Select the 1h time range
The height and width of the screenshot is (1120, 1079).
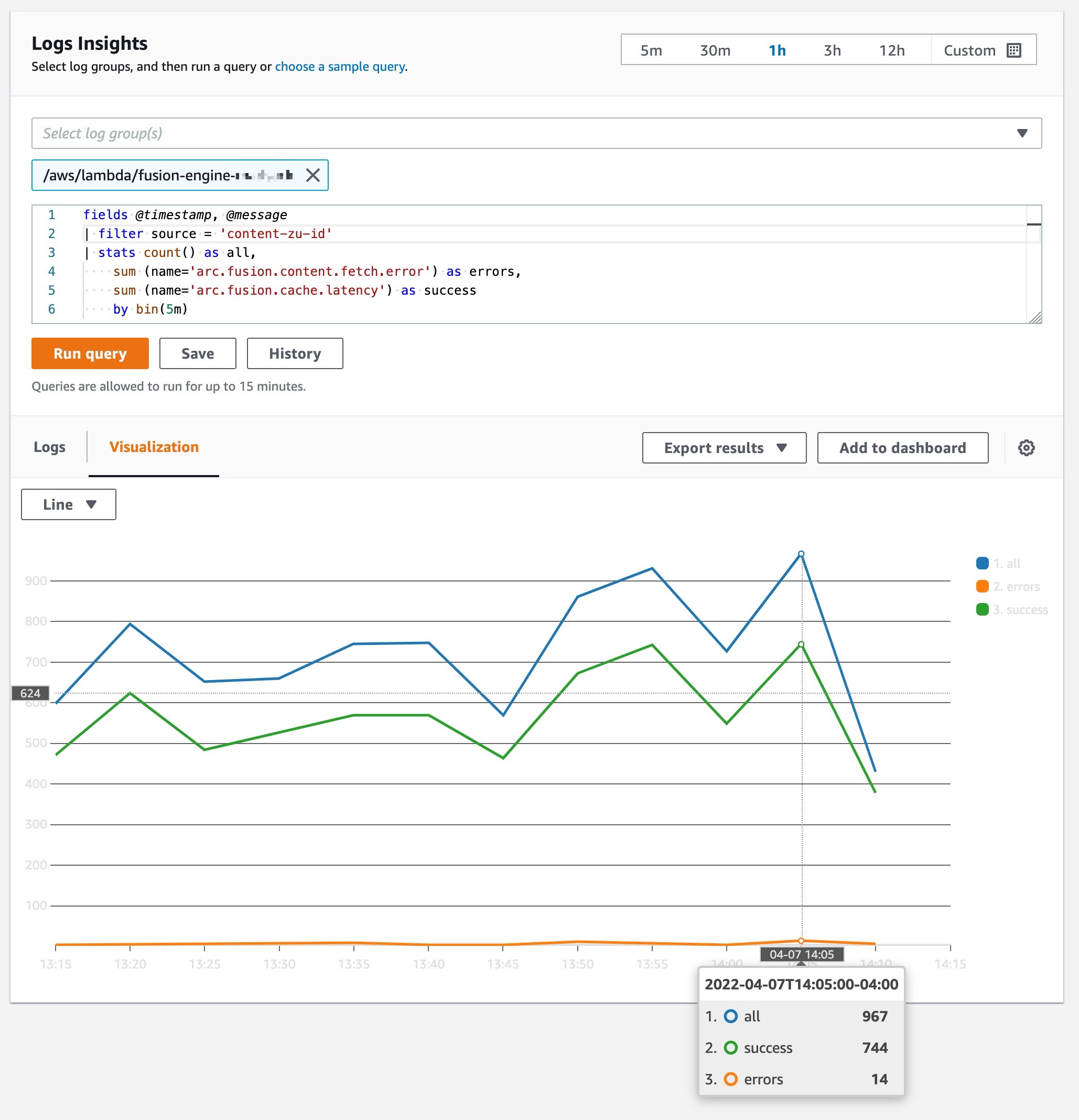[776, 50]
